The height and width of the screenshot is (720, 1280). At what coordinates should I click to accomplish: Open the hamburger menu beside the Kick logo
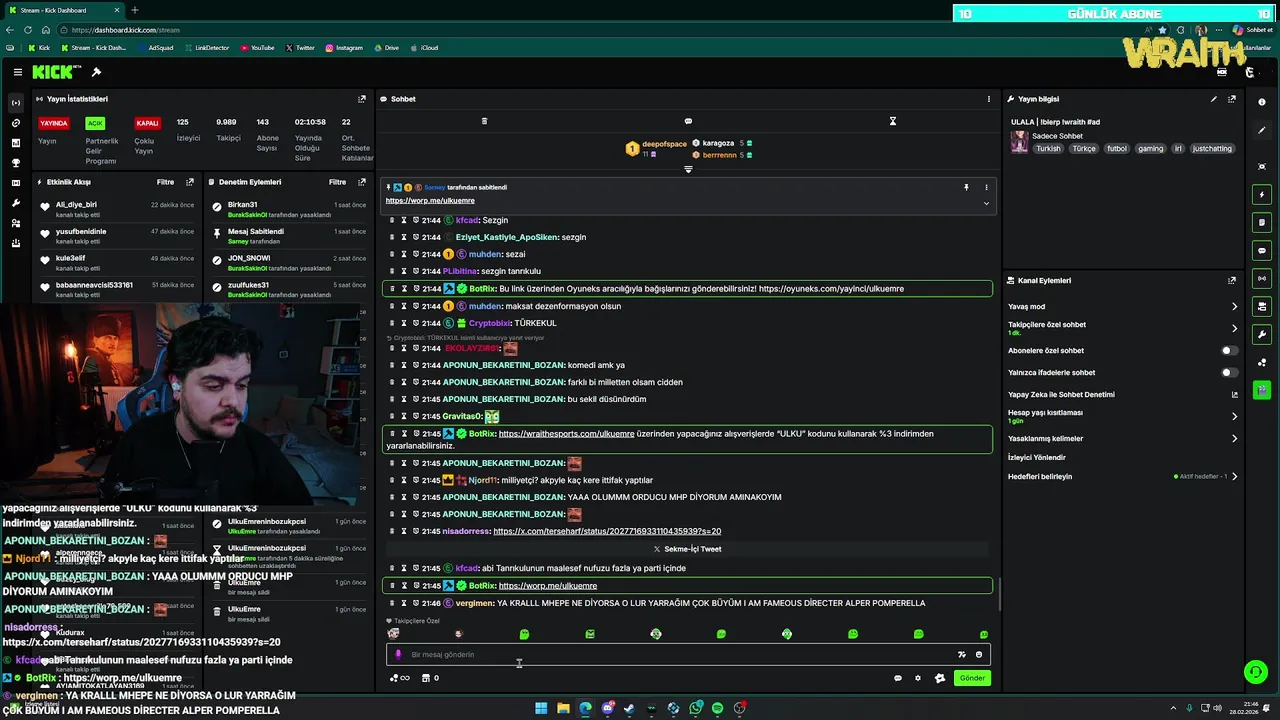click(18, 72)
